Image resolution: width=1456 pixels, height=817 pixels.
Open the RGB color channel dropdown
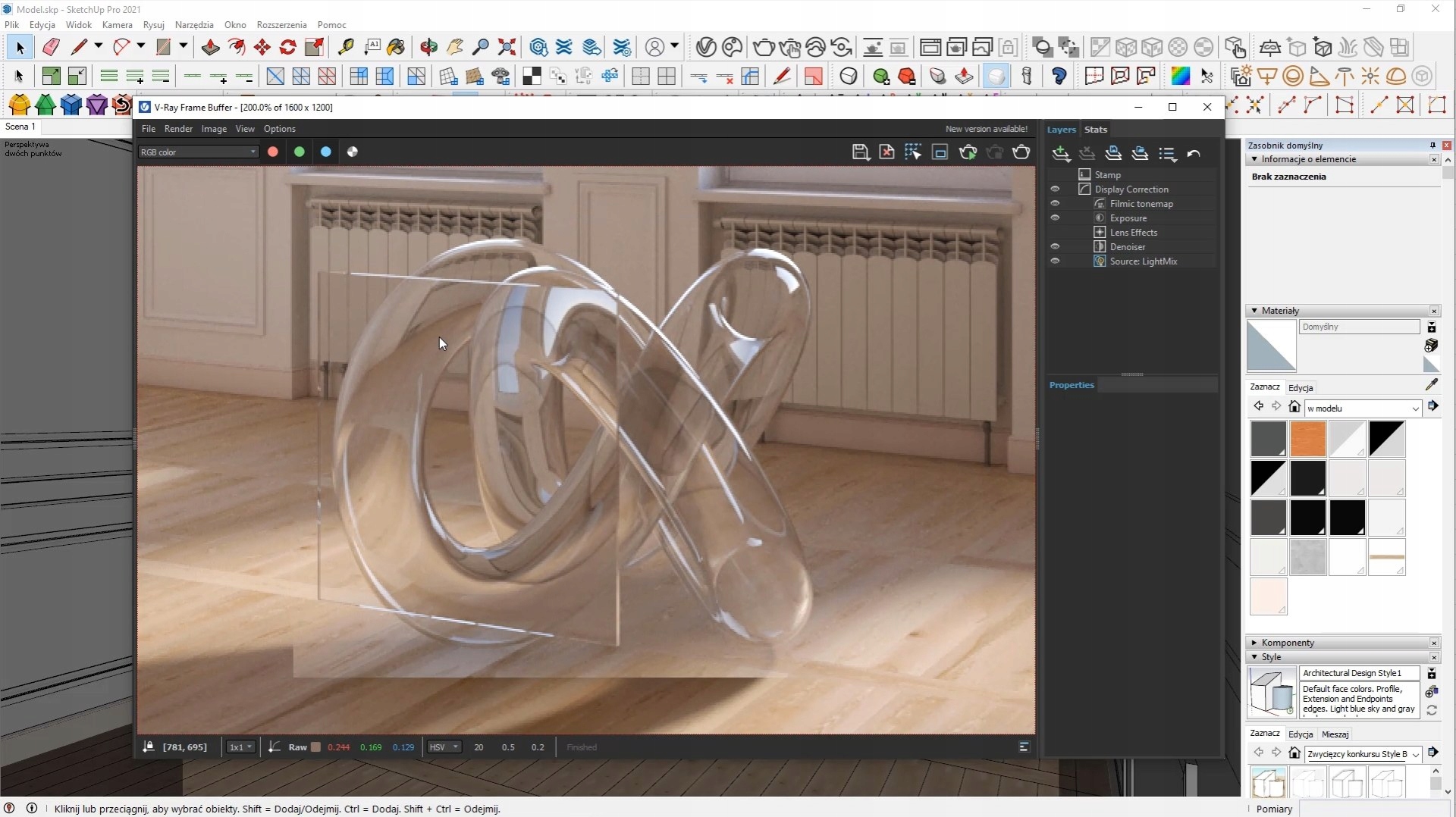199,152
